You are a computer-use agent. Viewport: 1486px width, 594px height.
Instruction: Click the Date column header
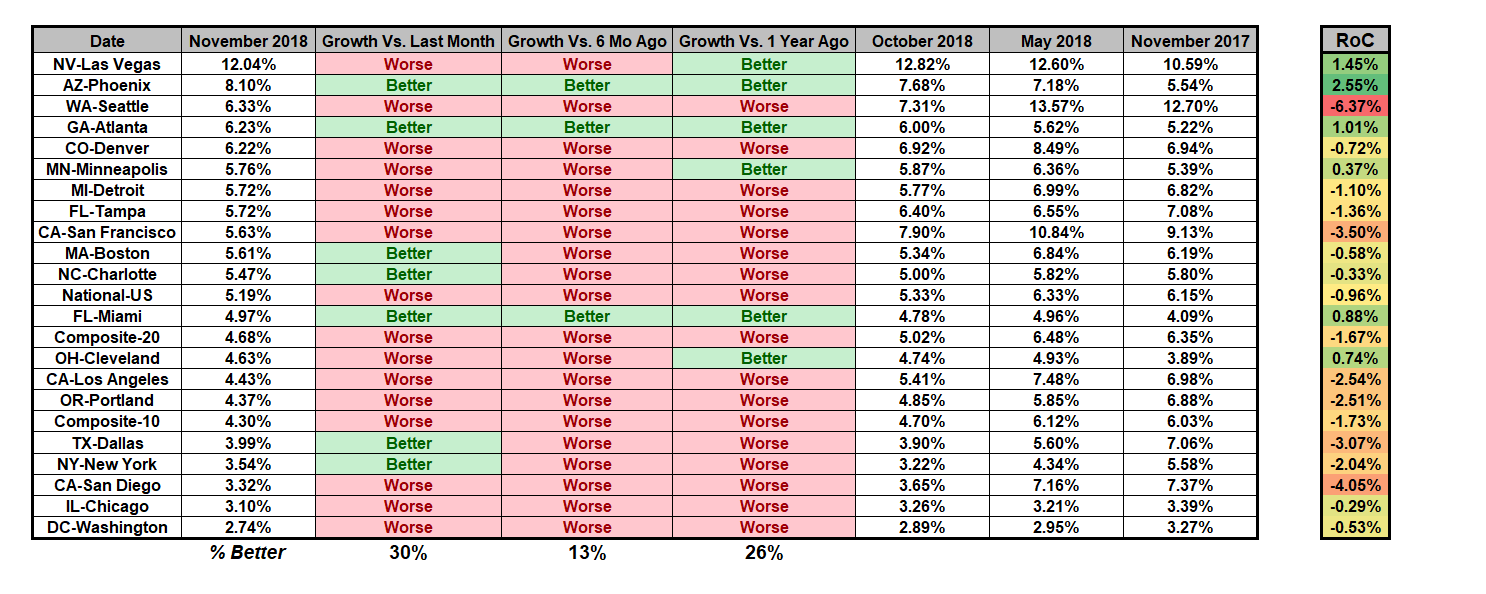[x=107, y=41]
